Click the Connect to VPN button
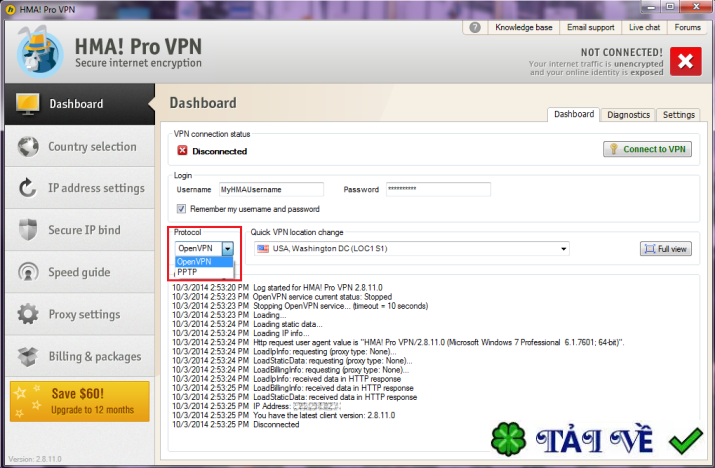Screen dimensions: 715x468 pos(647,149)
